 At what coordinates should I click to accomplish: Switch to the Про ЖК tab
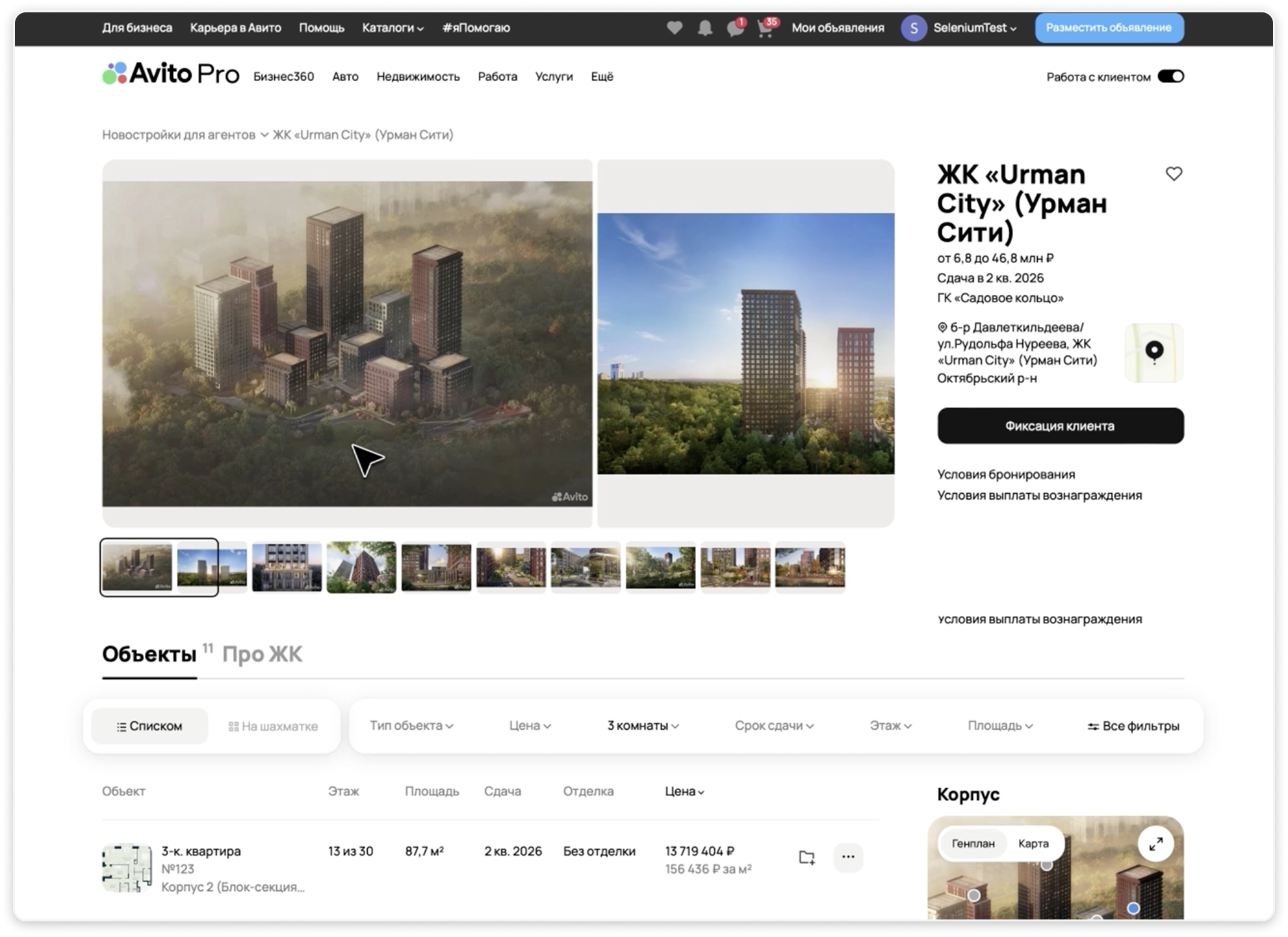click(x=262, y=654)
